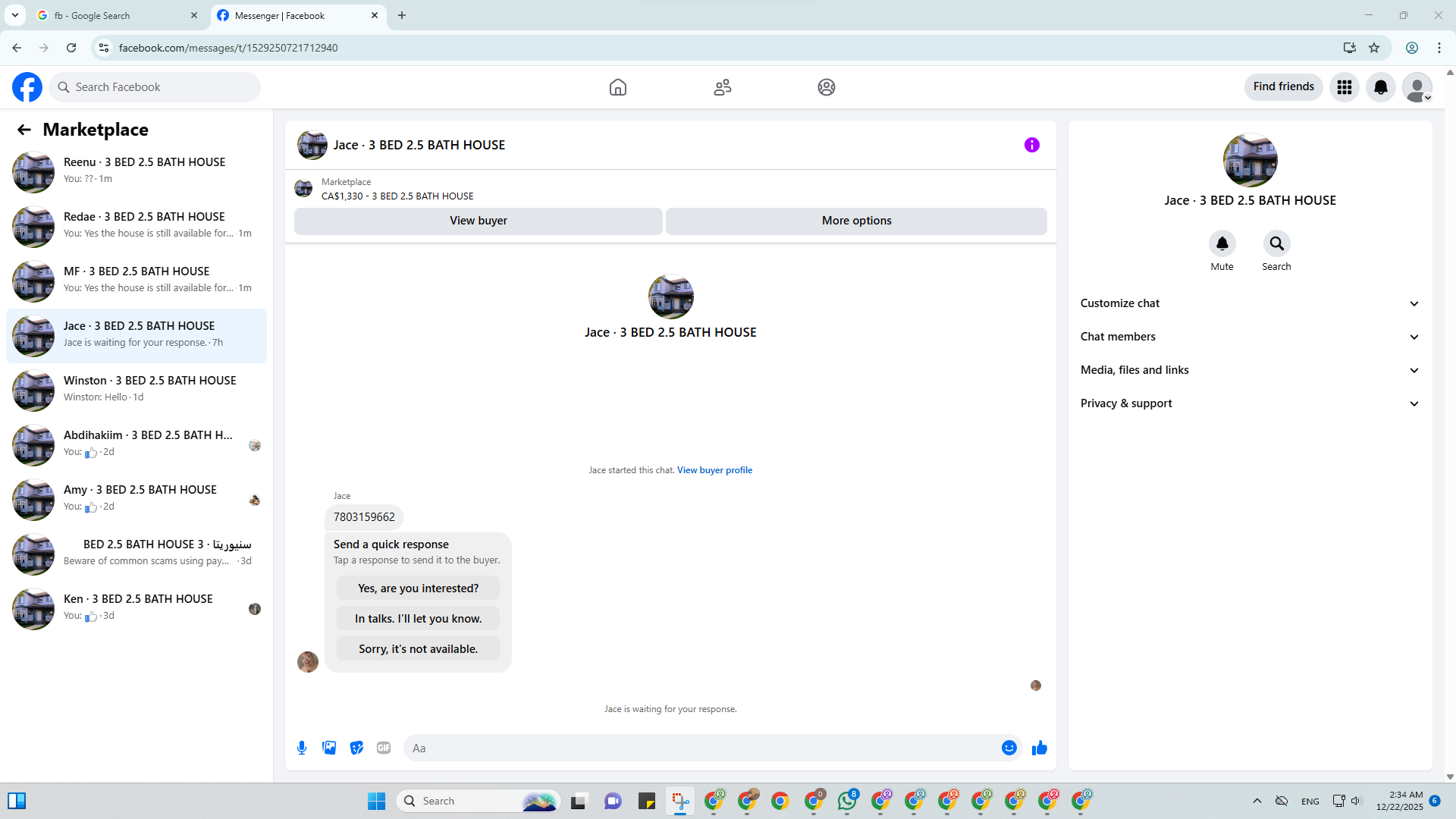
Task: Click the voice clip microphone icon
Action: point(302,748)
